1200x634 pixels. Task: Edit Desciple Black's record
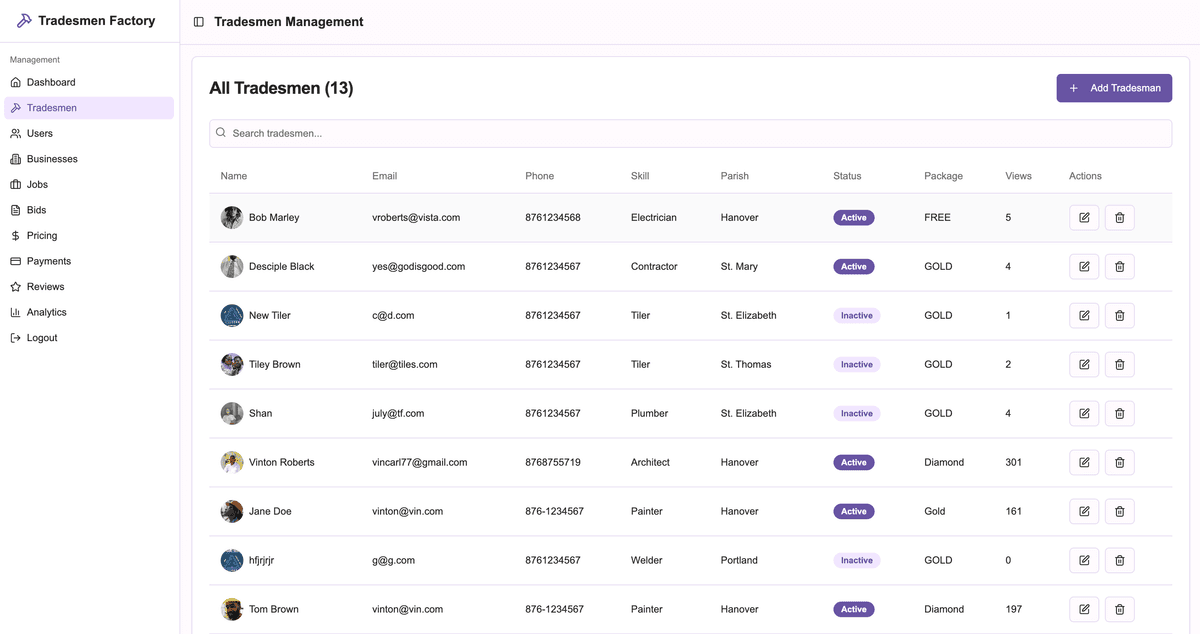pos(1084,266)
